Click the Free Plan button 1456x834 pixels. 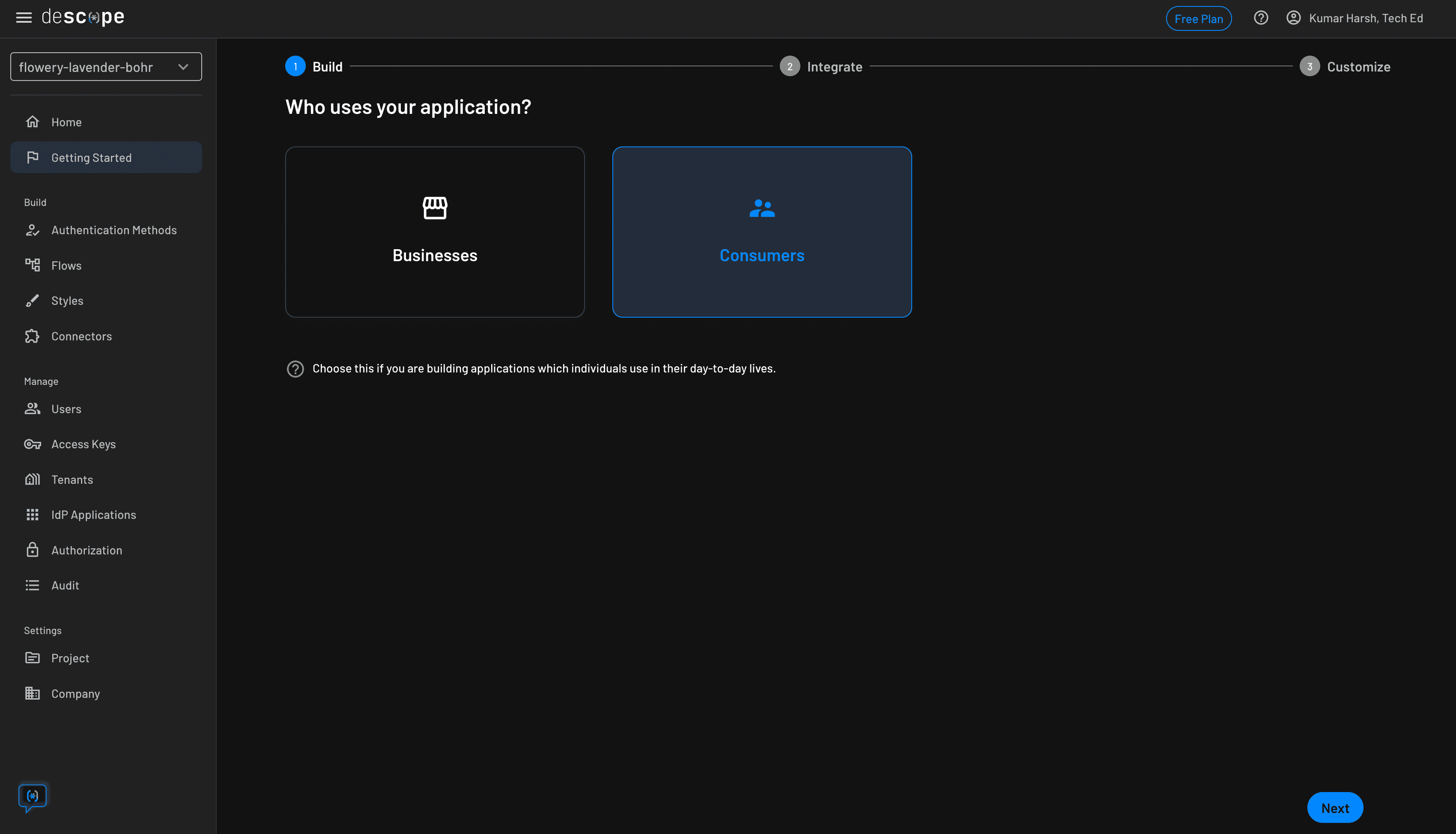click(x=1199, y=18)
